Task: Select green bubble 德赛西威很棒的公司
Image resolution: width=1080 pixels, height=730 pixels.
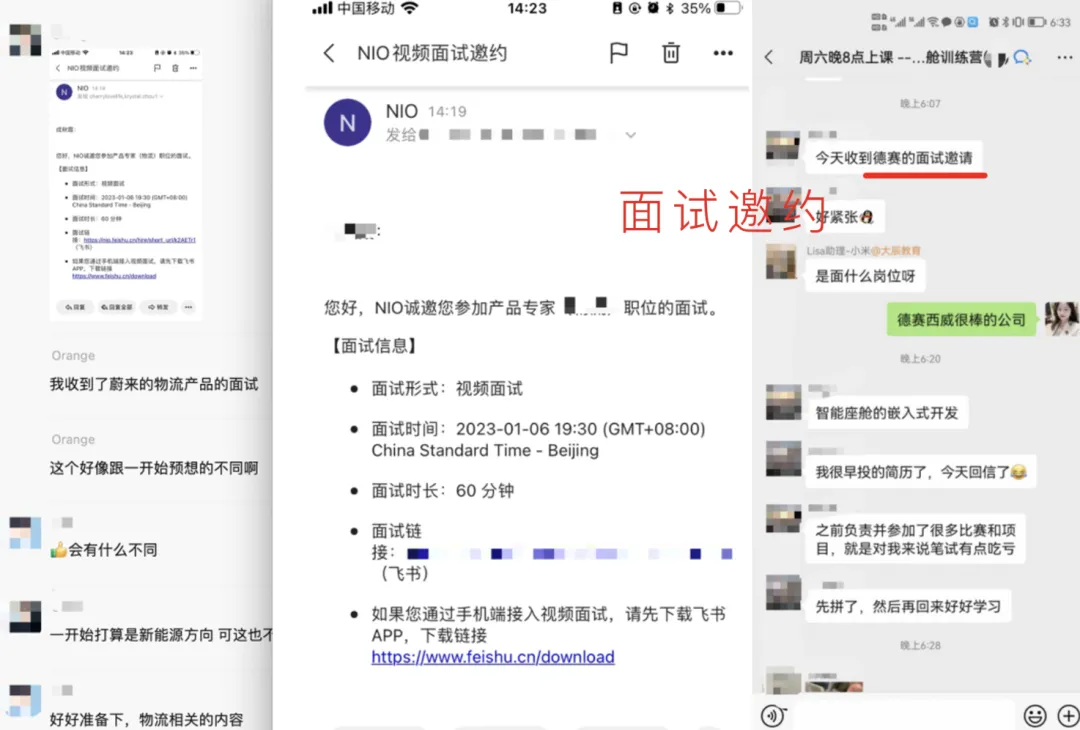Action: click(961, 320)
